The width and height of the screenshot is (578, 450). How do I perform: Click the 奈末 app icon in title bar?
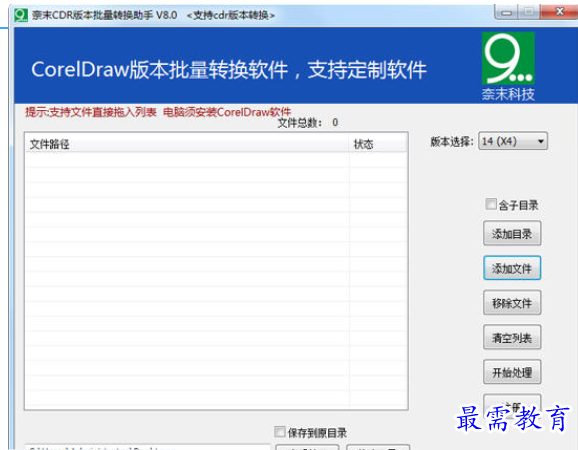[x=21, y=15]
